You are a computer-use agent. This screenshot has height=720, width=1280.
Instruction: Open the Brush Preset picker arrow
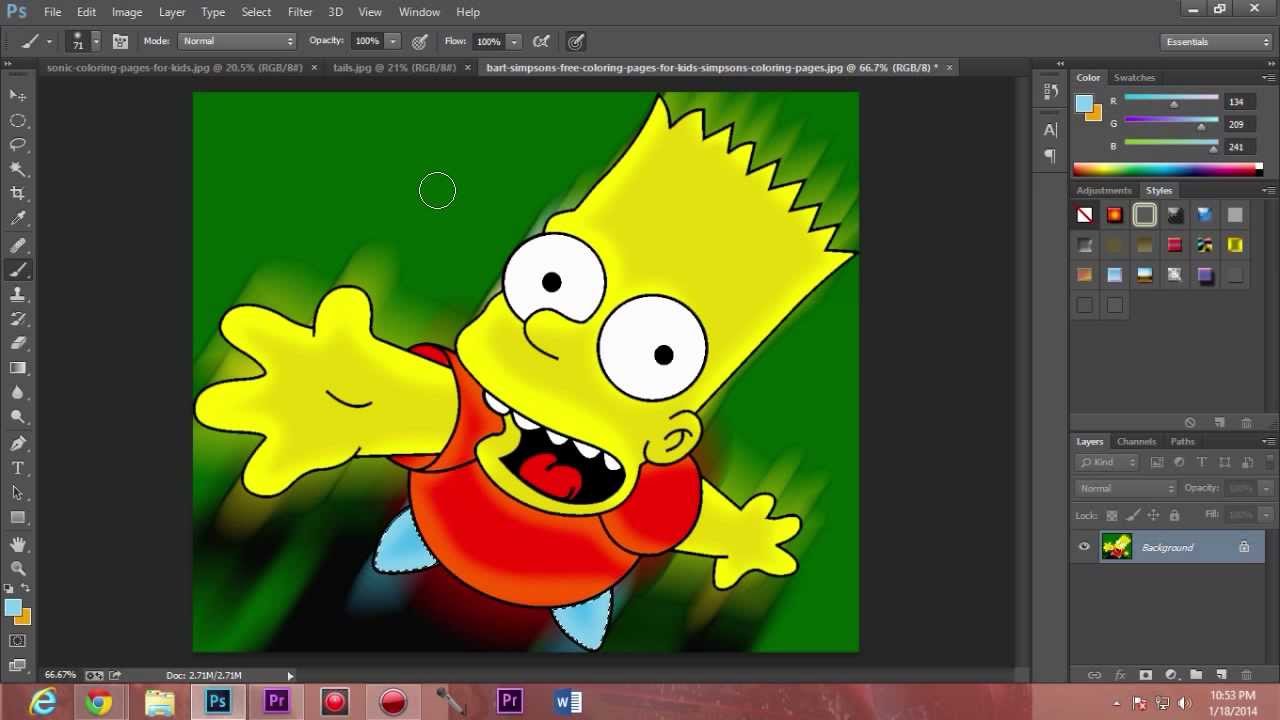(96, 41)
